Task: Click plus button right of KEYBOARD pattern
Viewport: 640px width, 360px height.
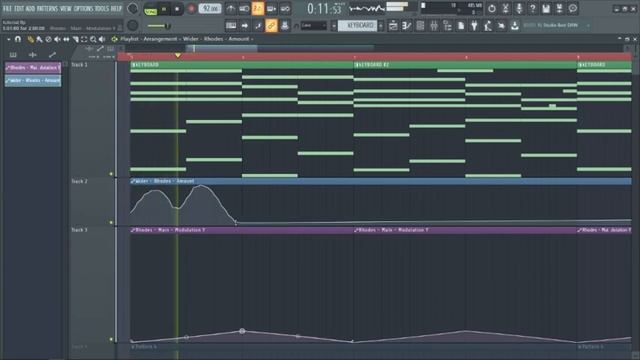Action: 381,26
